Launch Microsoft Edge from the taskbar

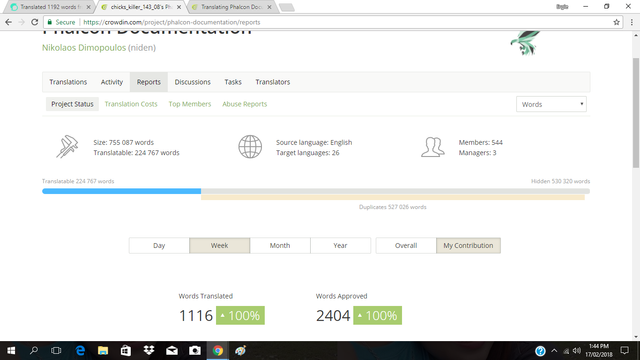80,351
